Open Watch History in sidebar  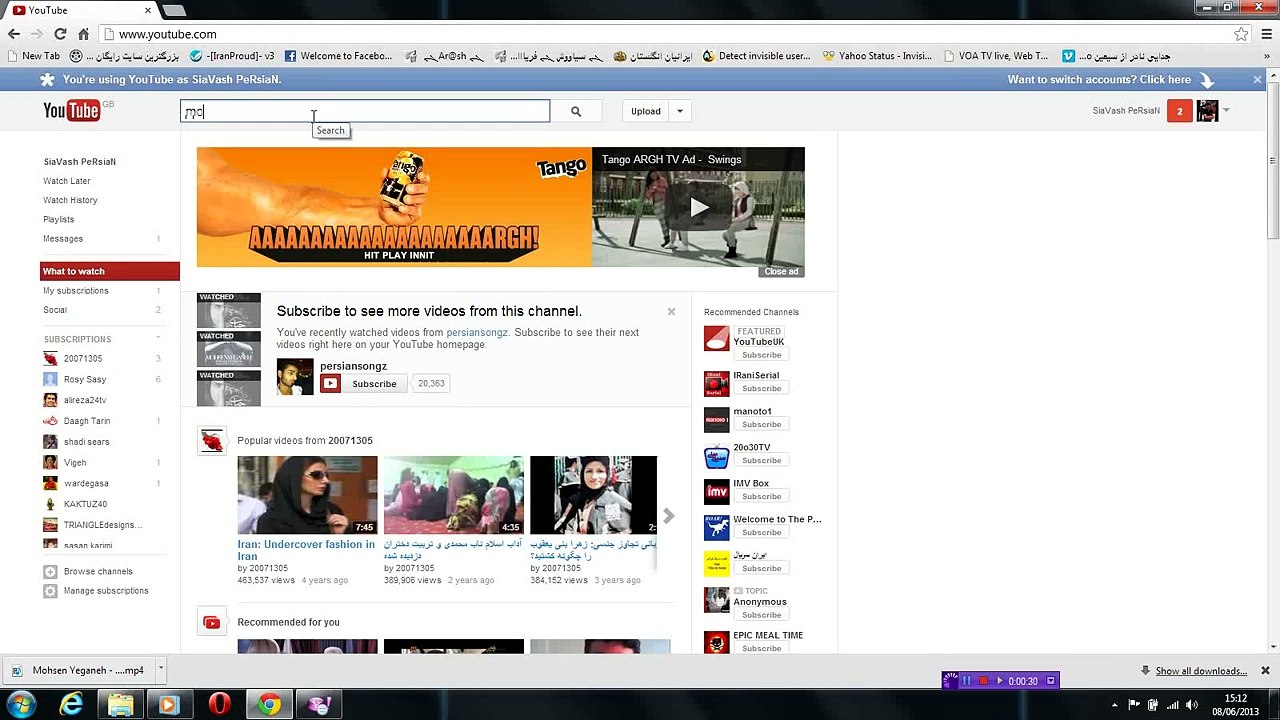70,200
